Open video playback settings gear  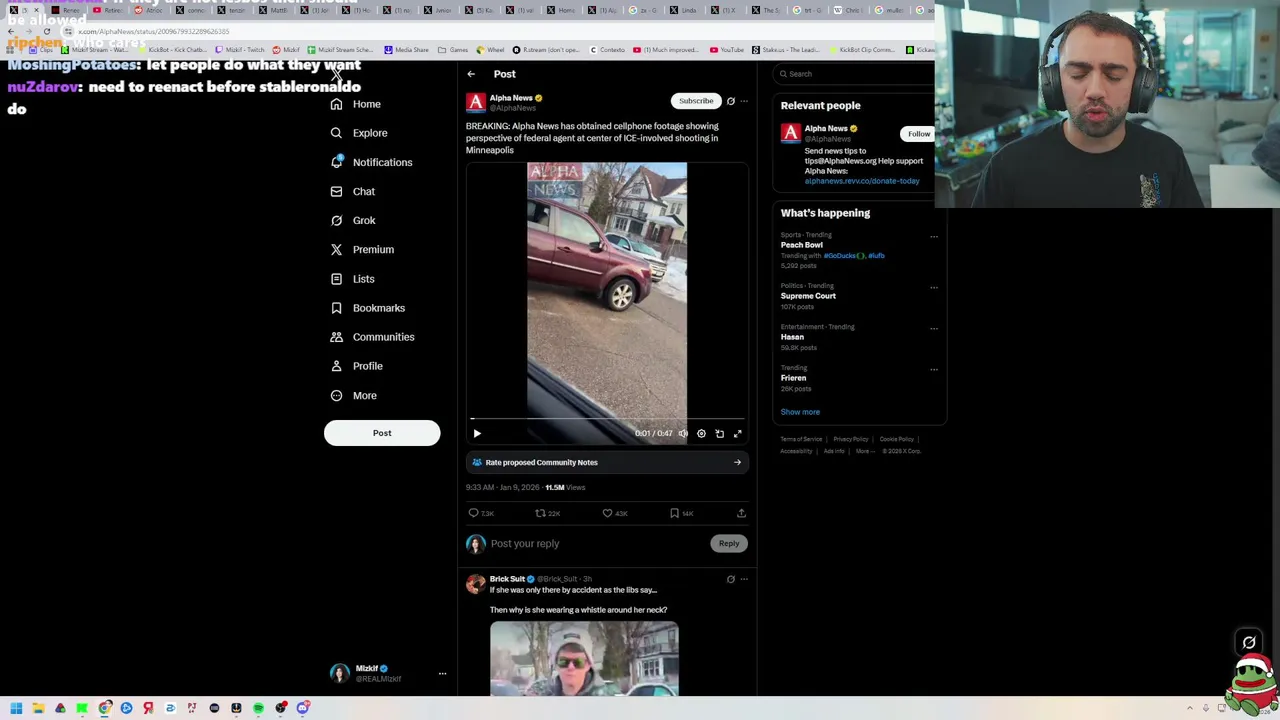[x=701, y=434]
